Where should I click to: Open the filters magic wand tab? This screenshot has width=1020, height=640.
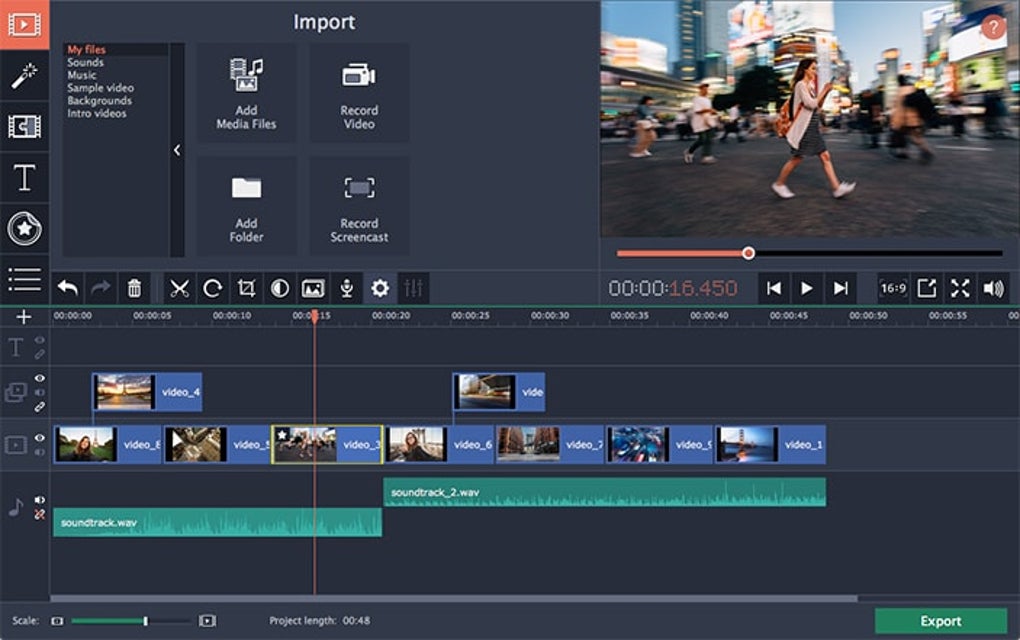(x=24, y=76)
